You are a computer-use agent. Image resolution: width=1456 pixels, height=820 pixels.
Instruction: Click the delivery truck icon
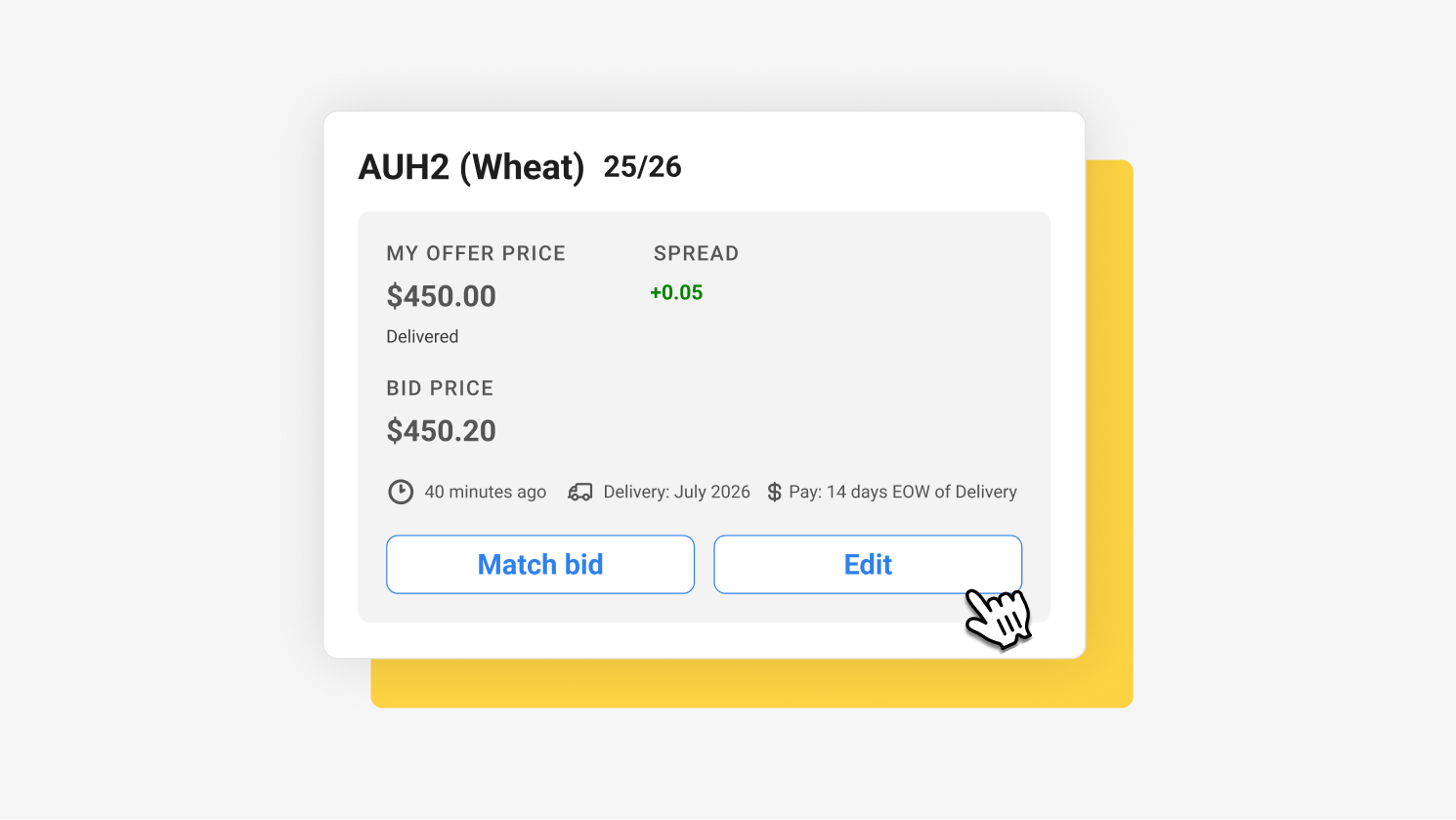click(580, 492)
